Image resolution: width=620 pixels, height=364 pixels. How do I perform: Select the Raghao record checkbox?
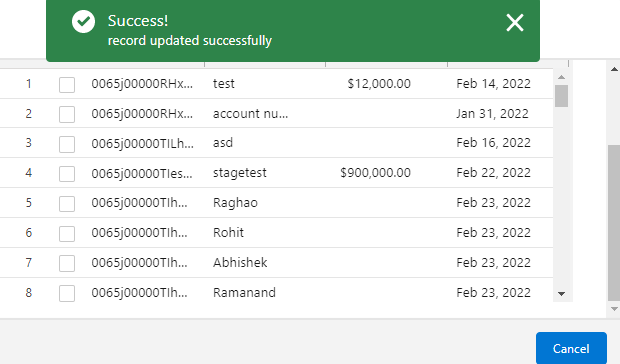[x=67, y=204]
